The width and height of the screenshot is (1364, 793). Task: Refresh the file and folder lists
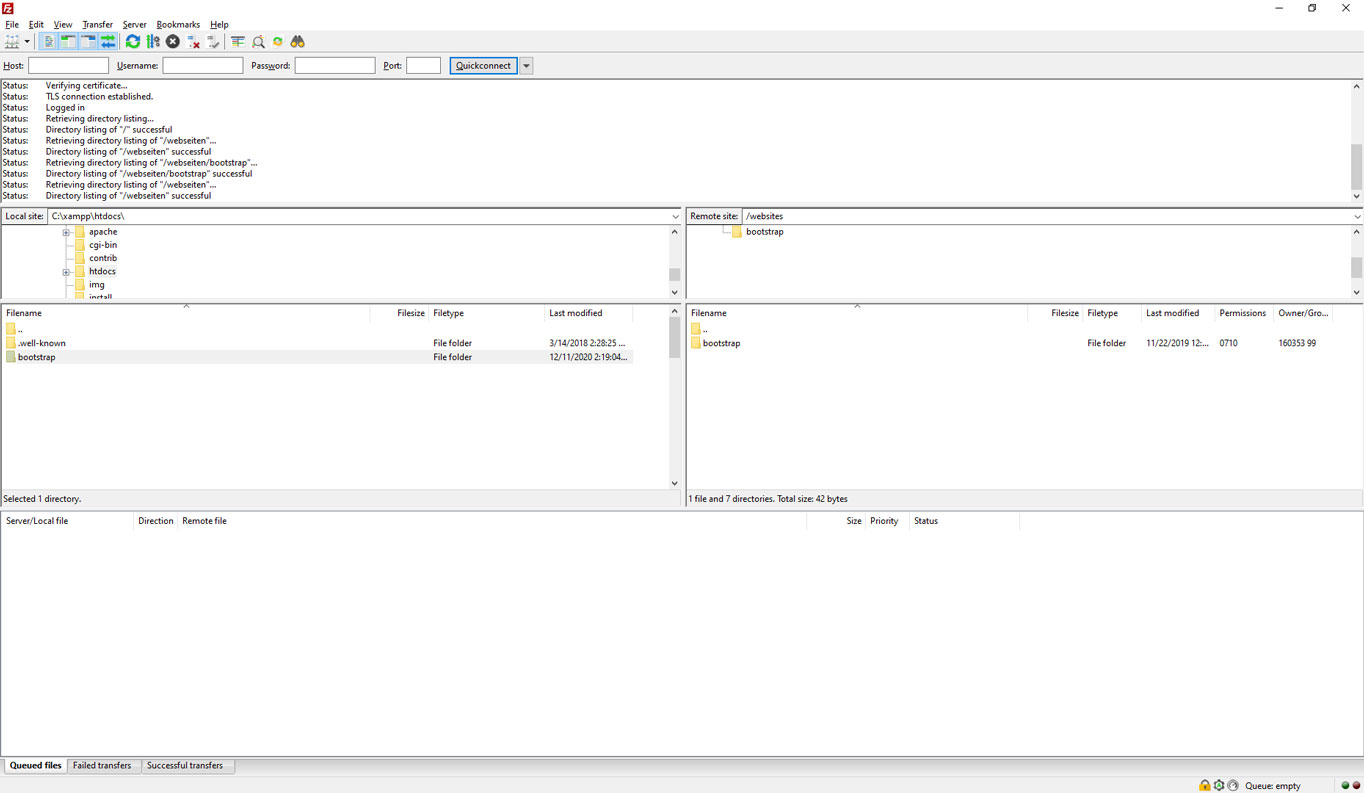(133, 42)
